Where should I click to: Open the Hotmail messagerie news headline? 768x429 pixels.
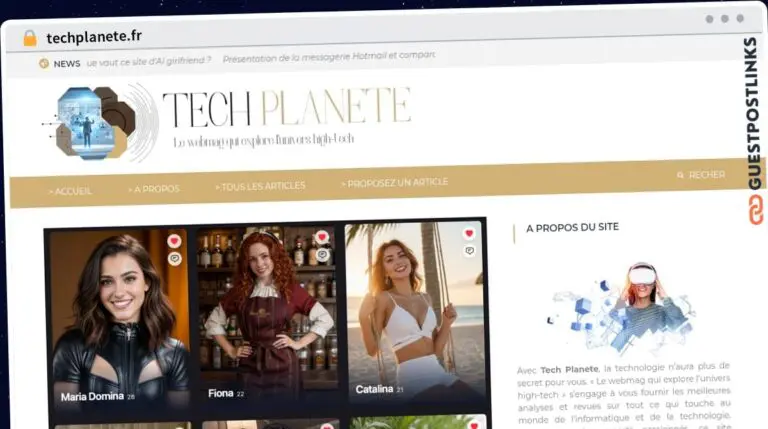pyautogui.click(x=329, y=57)
